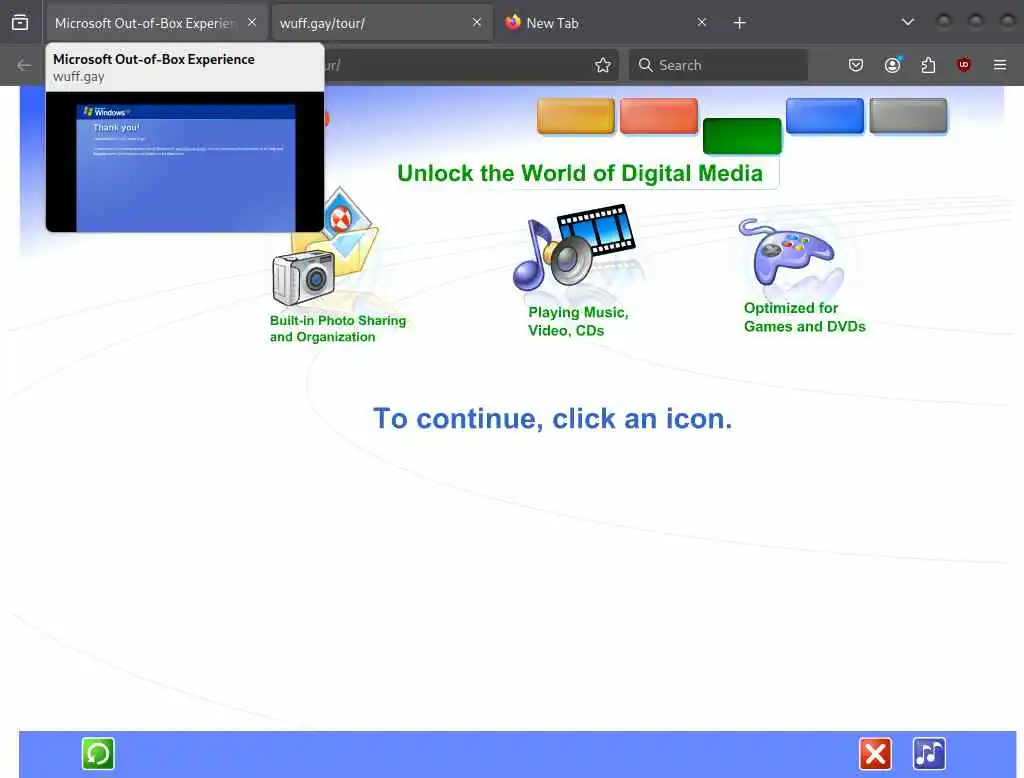Bookmark this page with the star

603,65
